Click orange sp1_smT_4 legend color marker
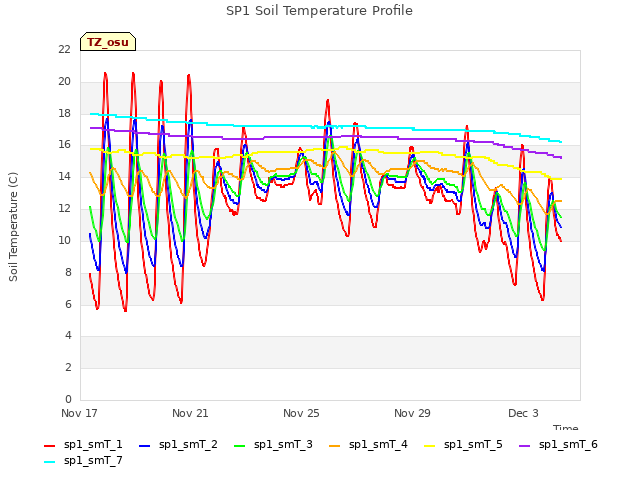This screenshot has width=640, height=480. pos(334,446)
